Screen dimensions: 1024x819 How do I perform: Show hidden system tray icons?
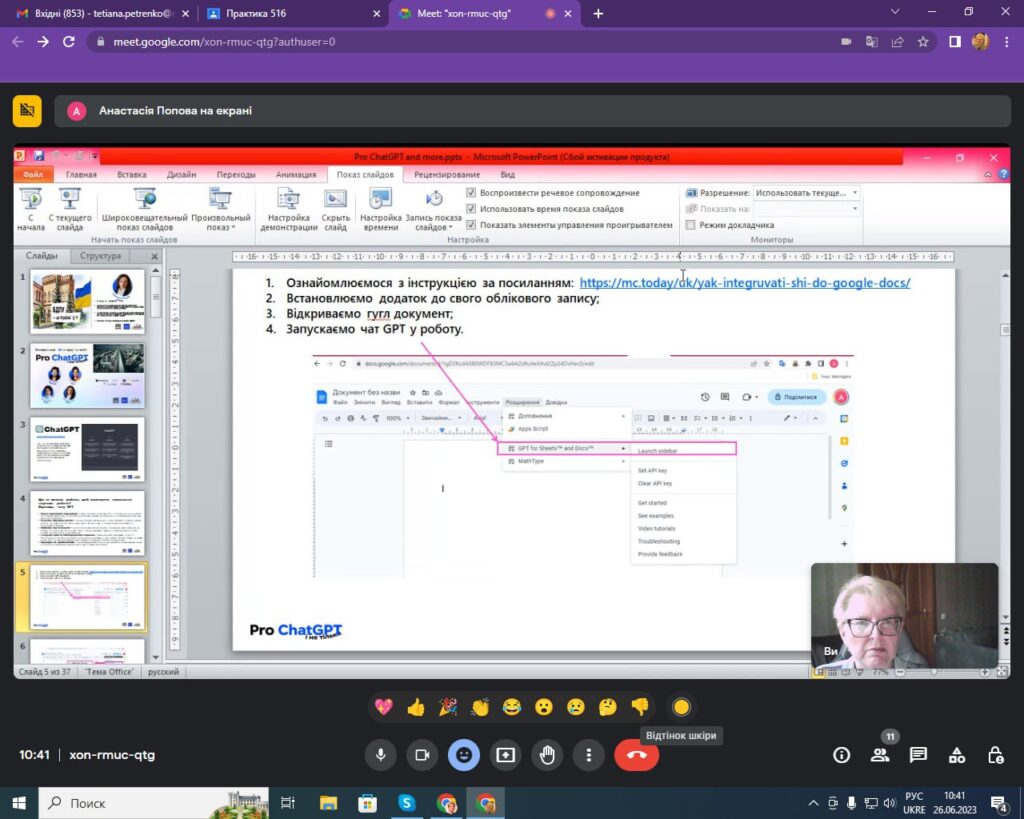pos(813,802)
